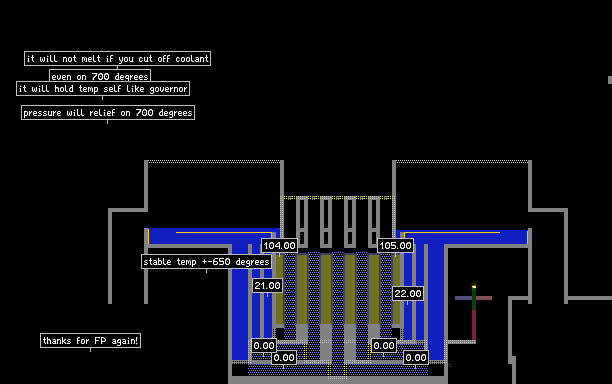Image resolution: width=612 pixels, height=384 pixels.
Task: Select the blue-gray horizontal bar left of green rod
Action: [463, 298]
